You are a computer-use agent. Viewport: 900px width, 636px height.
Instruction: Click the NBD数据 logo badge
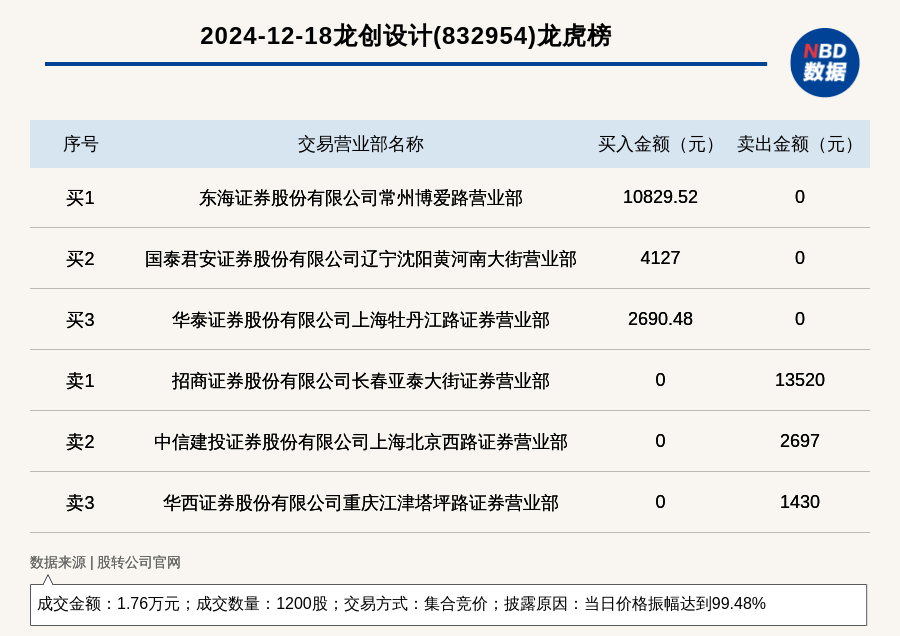point(824,63)
